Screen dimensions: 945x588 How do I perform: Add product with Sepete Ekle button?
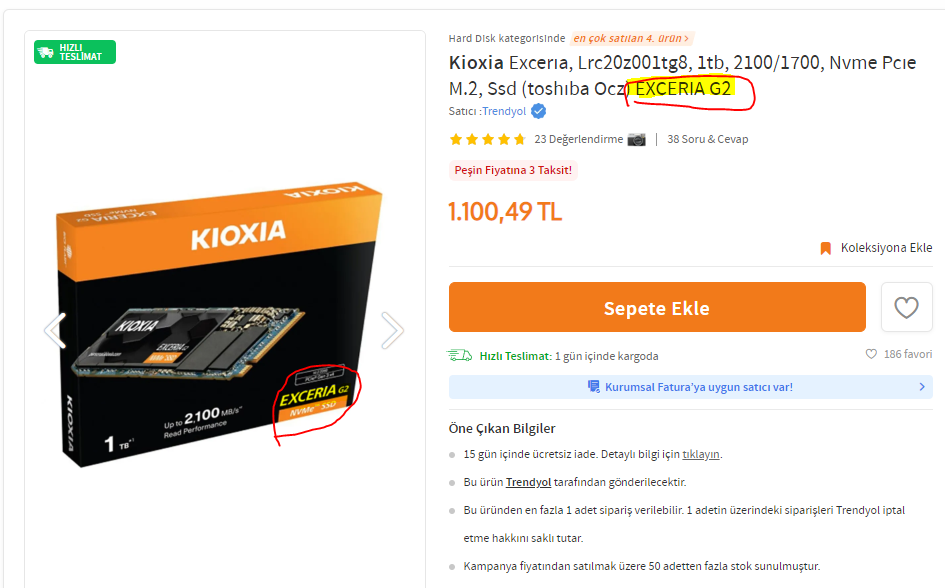click(657, 307)
